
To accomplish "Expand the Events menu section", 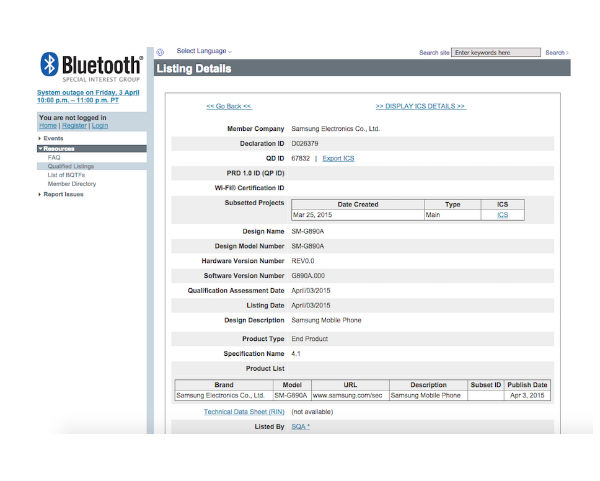I will tap(53, 138).
